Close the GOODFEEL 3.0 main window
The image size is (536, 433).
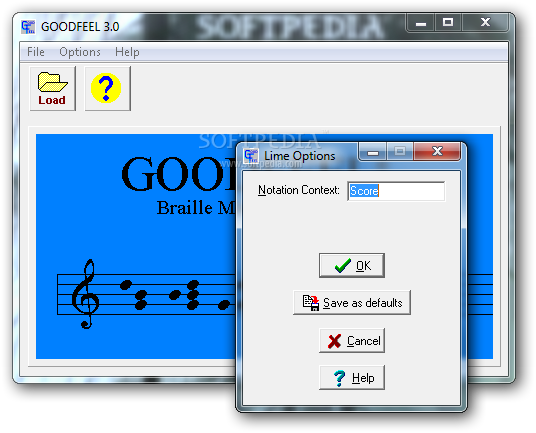pyautogui.click(x=485, y=23)
